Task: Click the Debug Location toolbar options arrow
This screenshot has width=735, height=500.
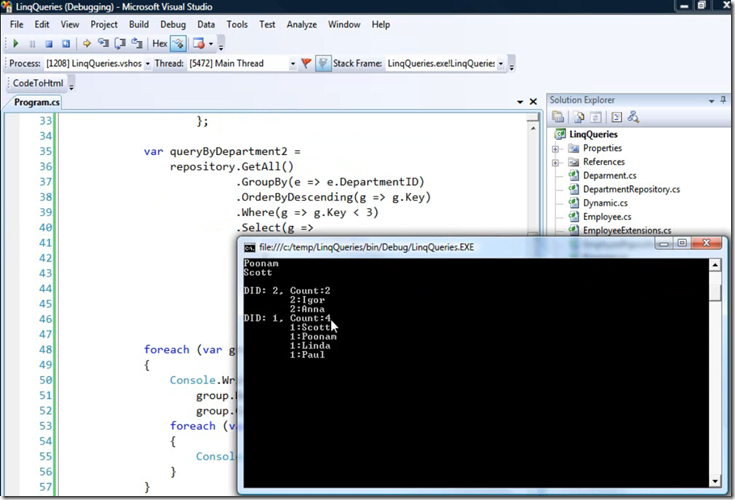Action: pyautogui.click(x=511, y=65)
